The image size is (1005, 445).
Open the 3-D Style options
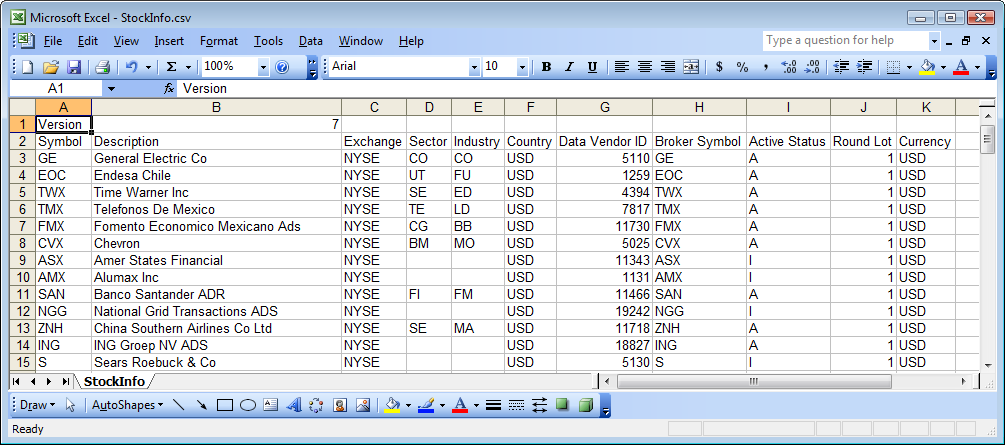click(x=585, y=405)
